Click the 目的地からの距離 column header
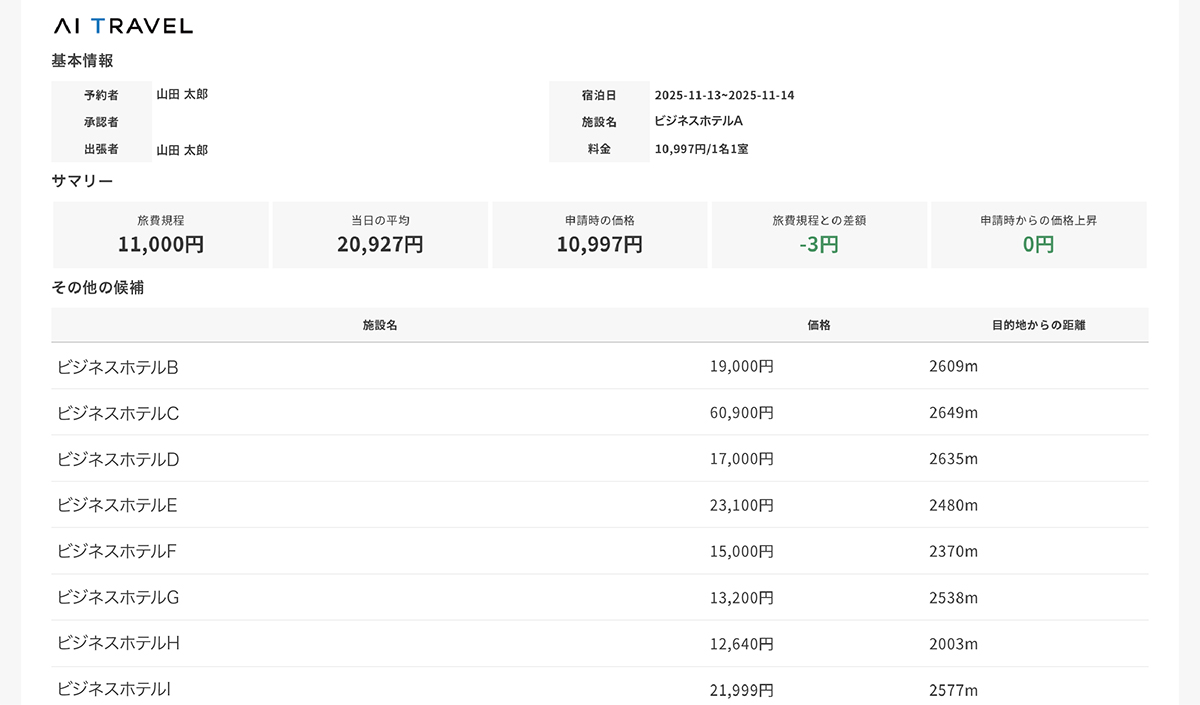Image resolution: width=1200 pixels, height=705 pixels. 1038,325
